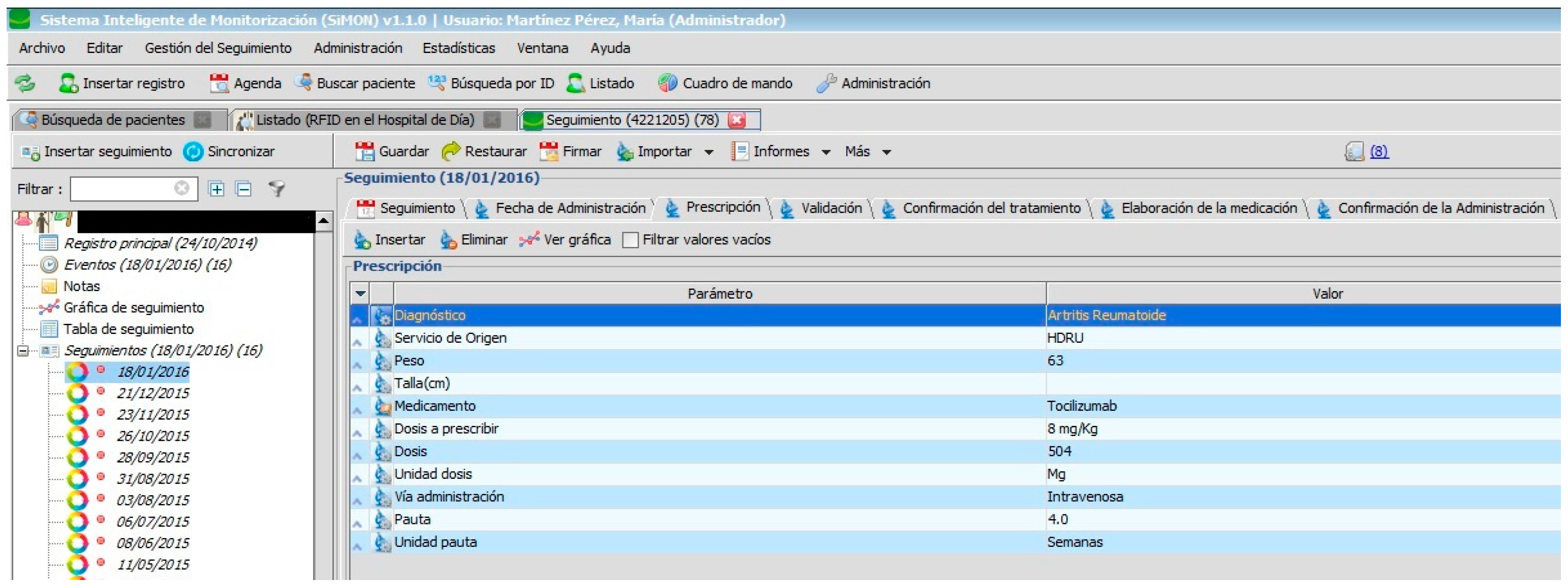The image size is (1568, 588).
Task: Open the Importar dropdown arrow
Action: click(709, 152)
